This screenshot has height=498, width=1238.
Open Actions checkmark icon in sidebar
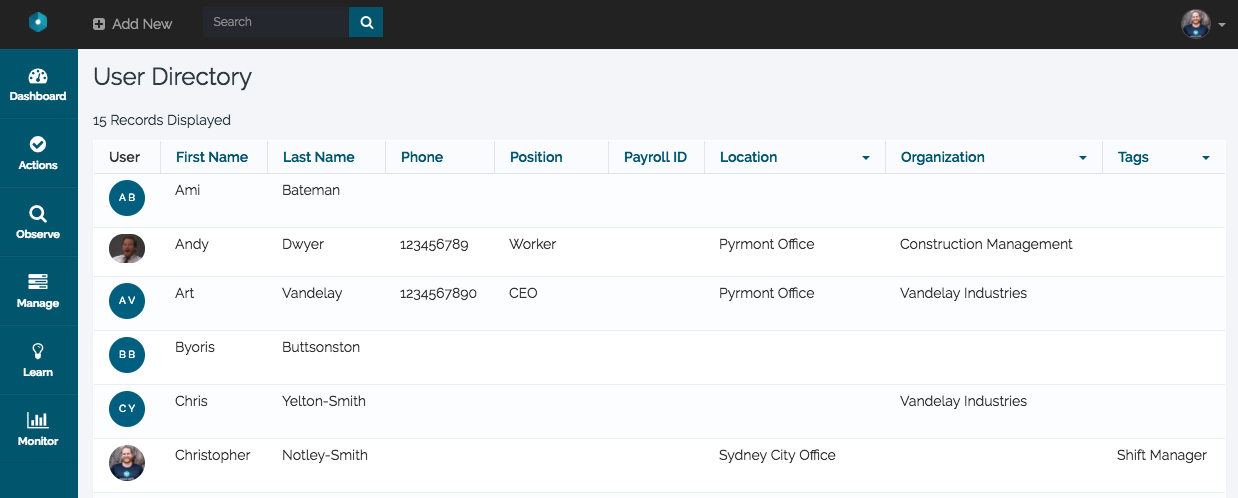(x=38, y=145)
